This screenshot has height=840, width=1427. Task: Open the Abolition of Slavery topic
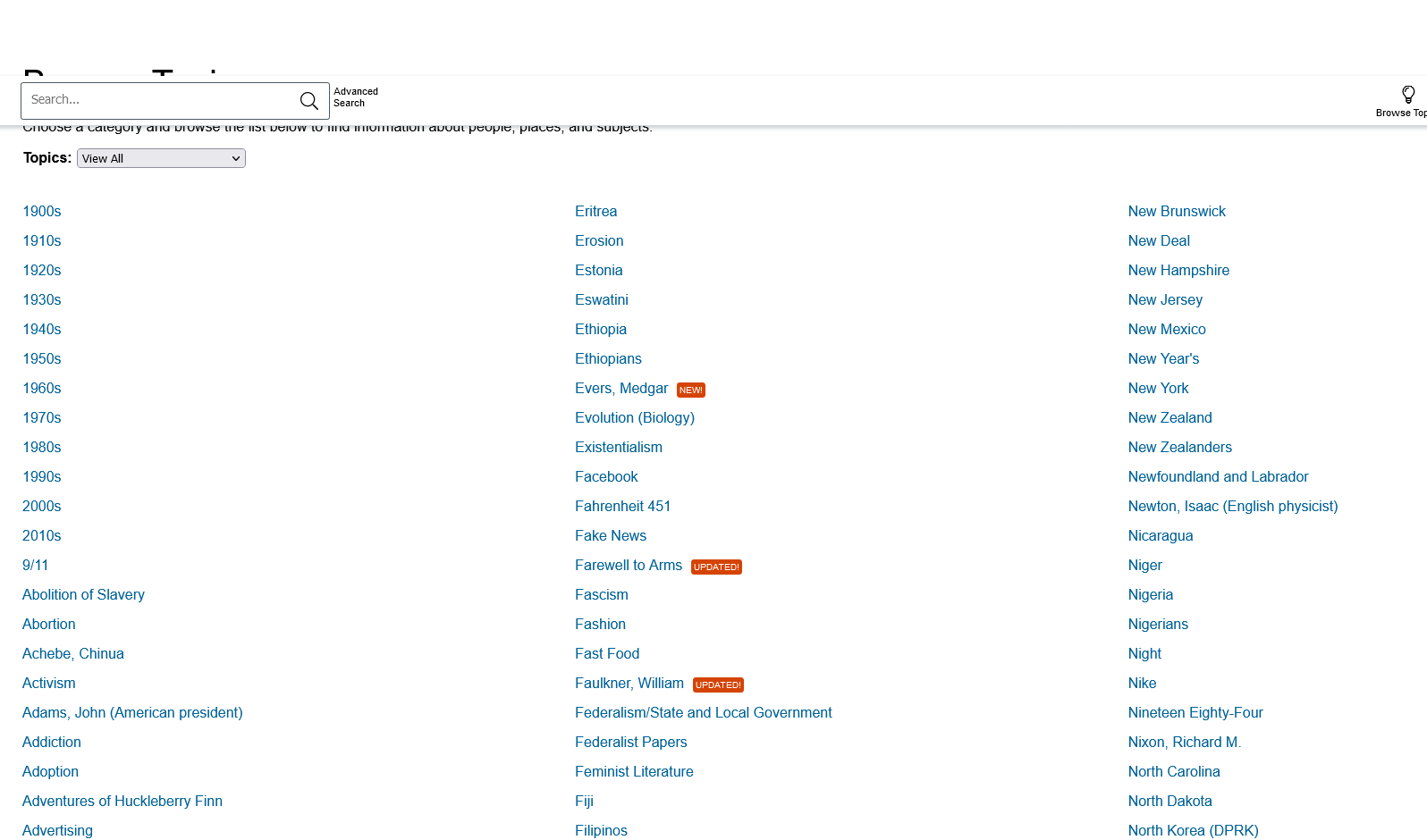pyautogui.click(x=83, y=595)
